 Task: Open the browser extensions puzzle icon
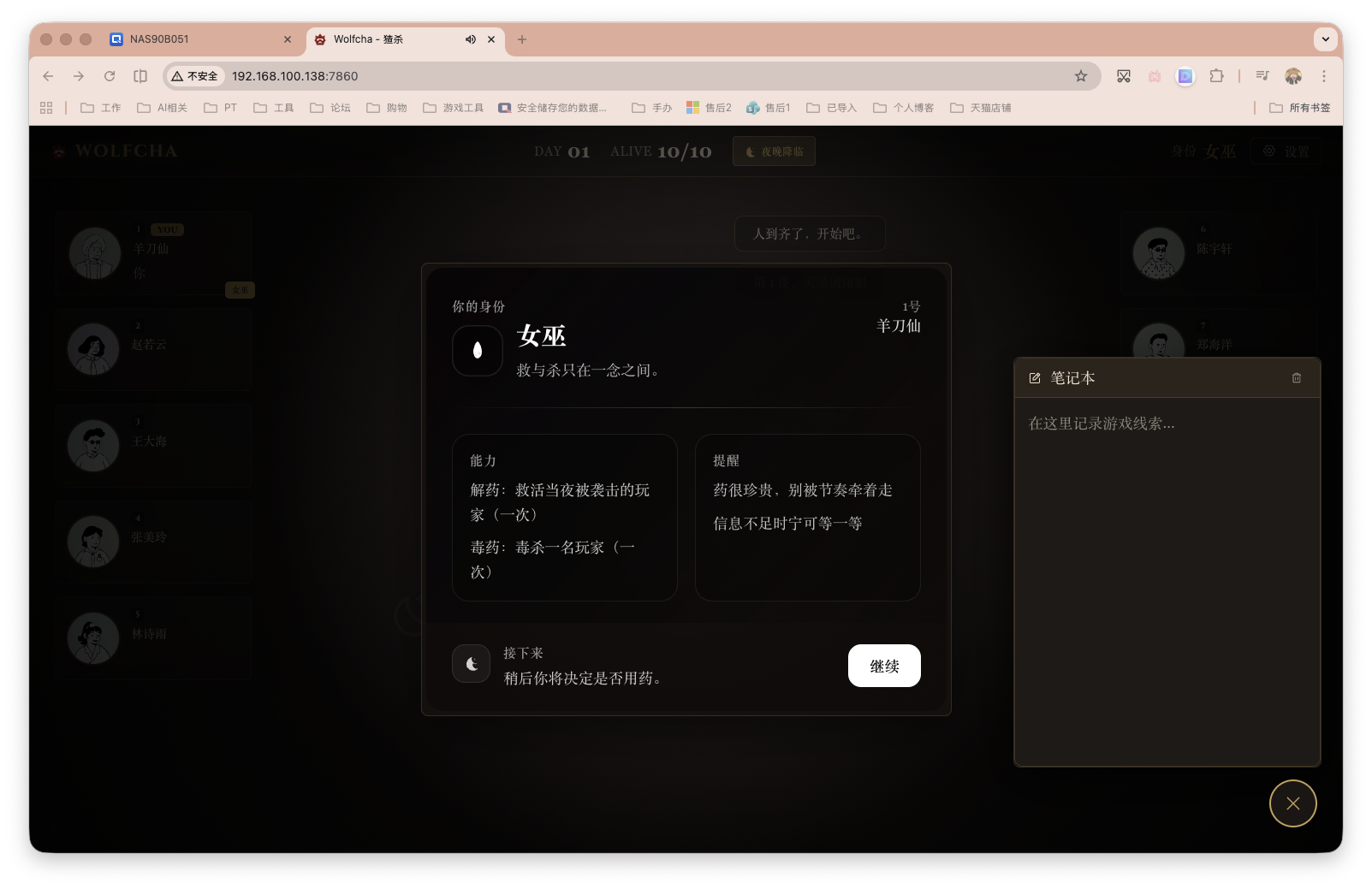(x=1216, y=76)
